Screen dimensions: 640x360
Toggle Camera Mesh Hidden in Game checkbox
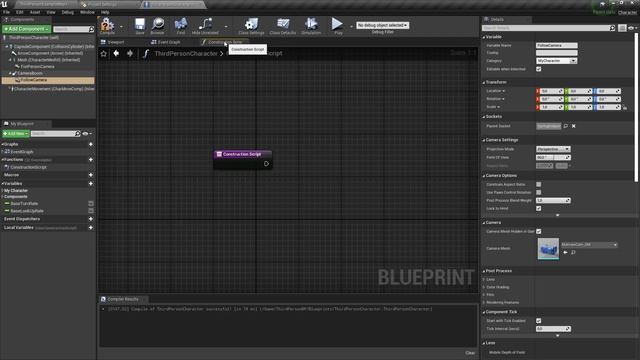(538, 231)
